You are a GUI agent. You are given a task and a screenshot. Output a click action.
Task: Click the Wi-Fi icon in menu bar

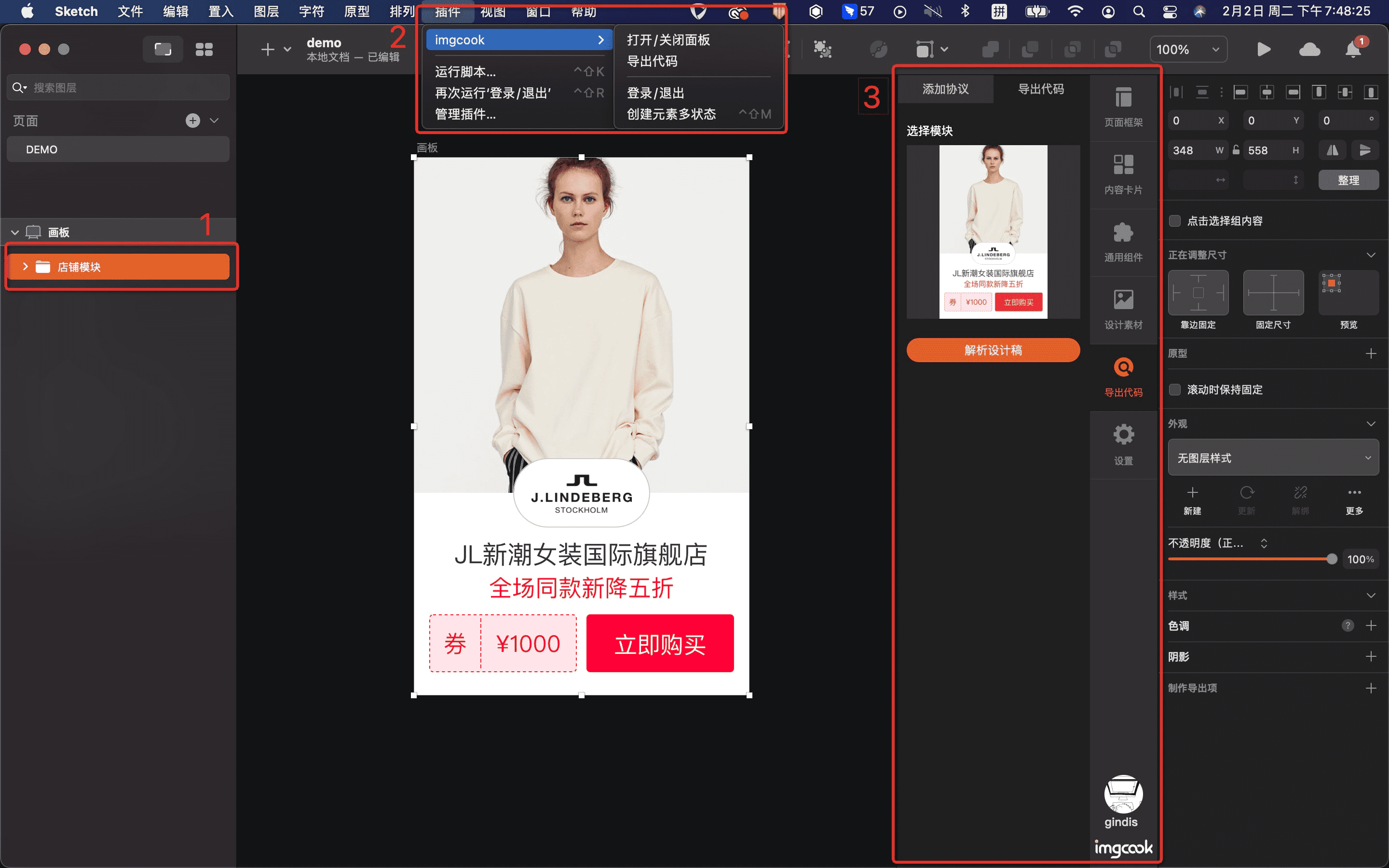point(1075,12)
